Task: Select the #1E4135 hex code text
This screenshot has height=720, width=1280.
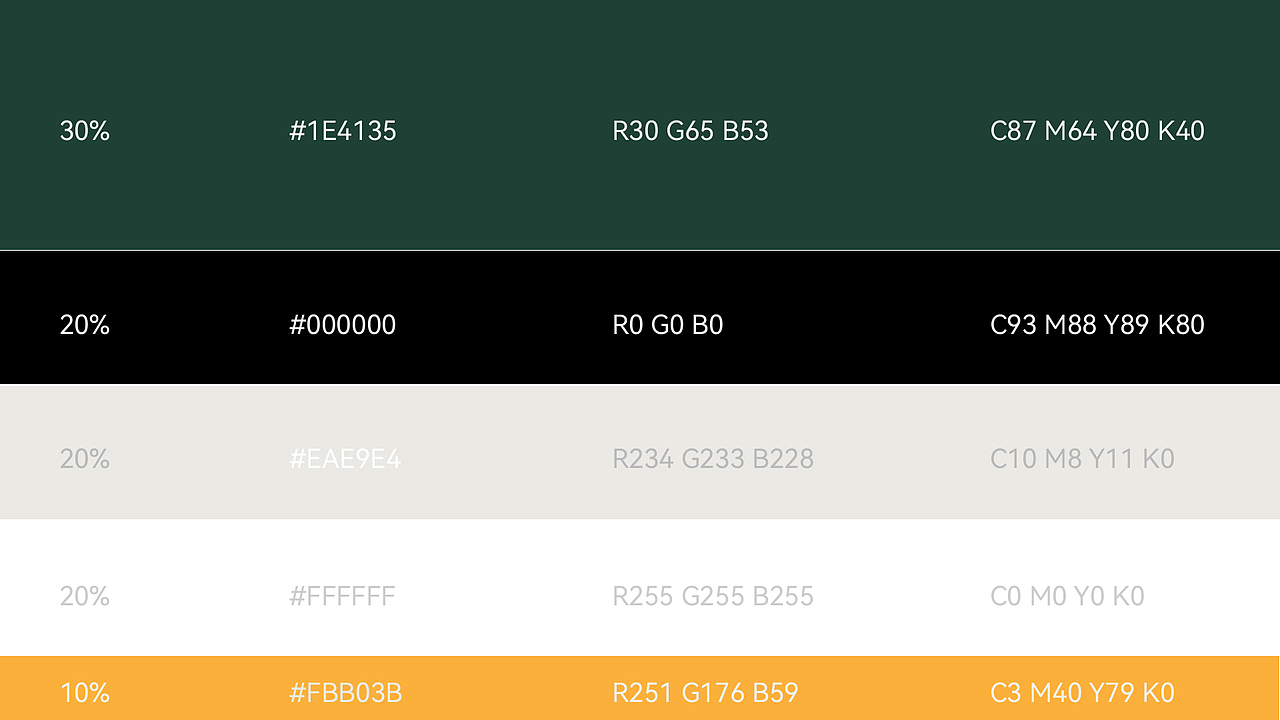Action: 343,131
